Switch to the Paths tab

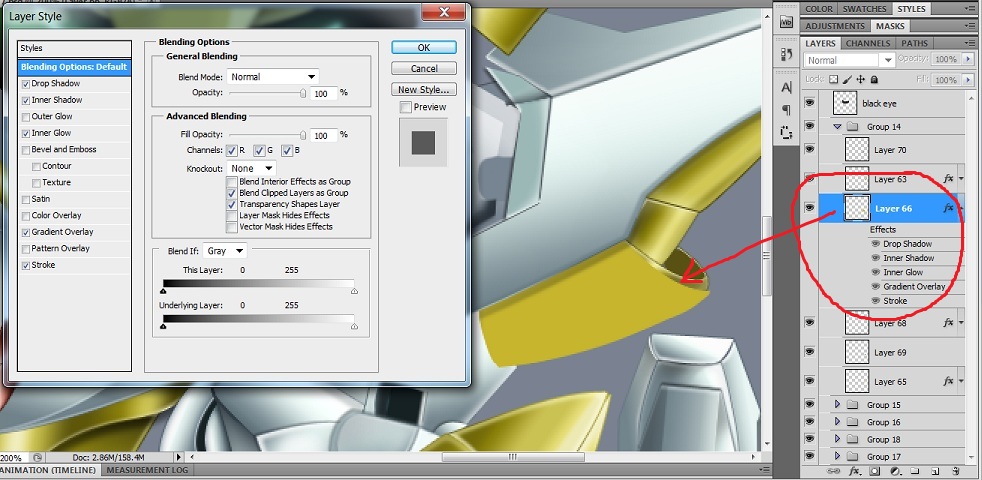tap(915, 43)
